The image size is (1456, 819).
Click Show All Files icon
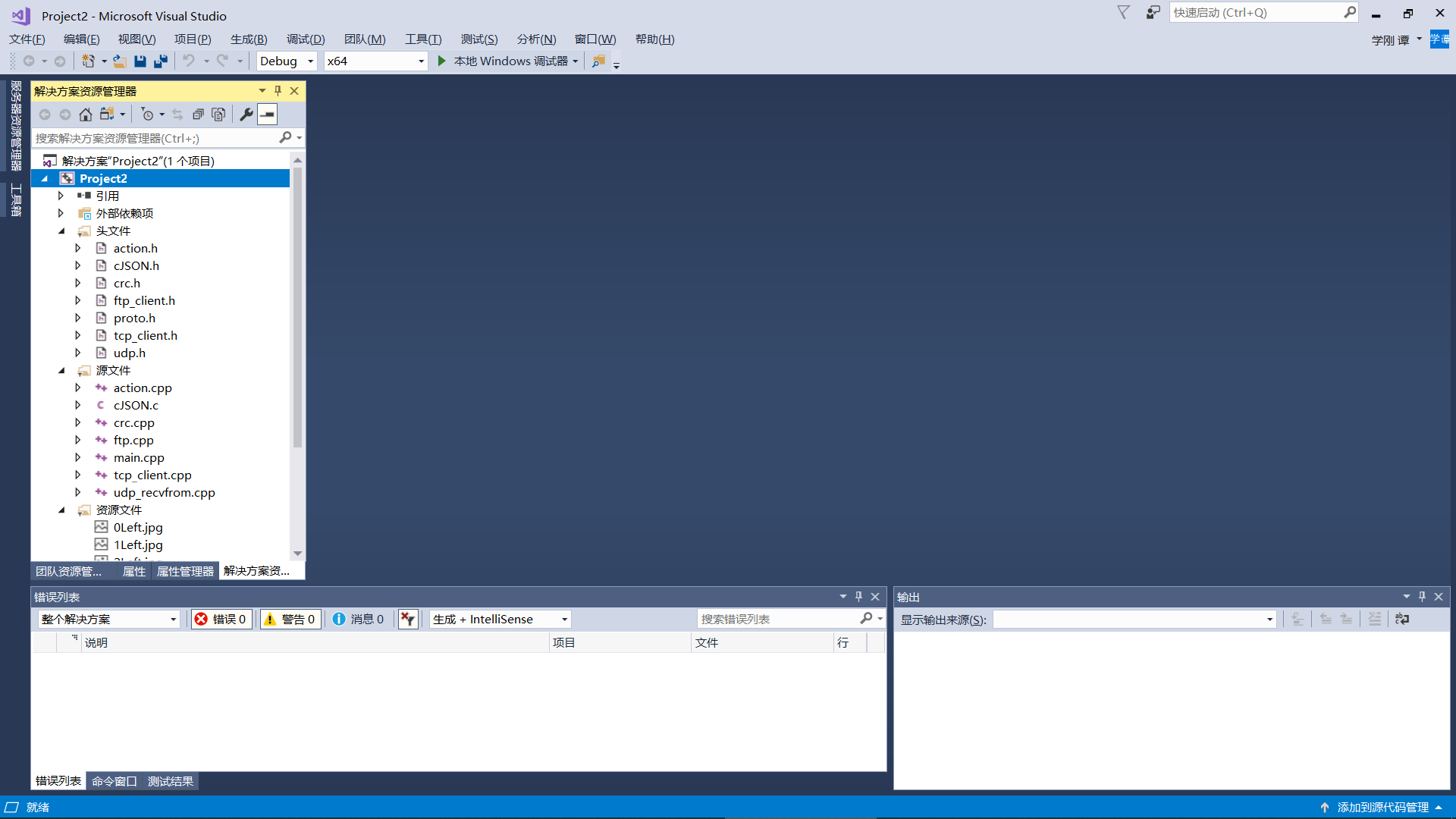coord(218,115)
